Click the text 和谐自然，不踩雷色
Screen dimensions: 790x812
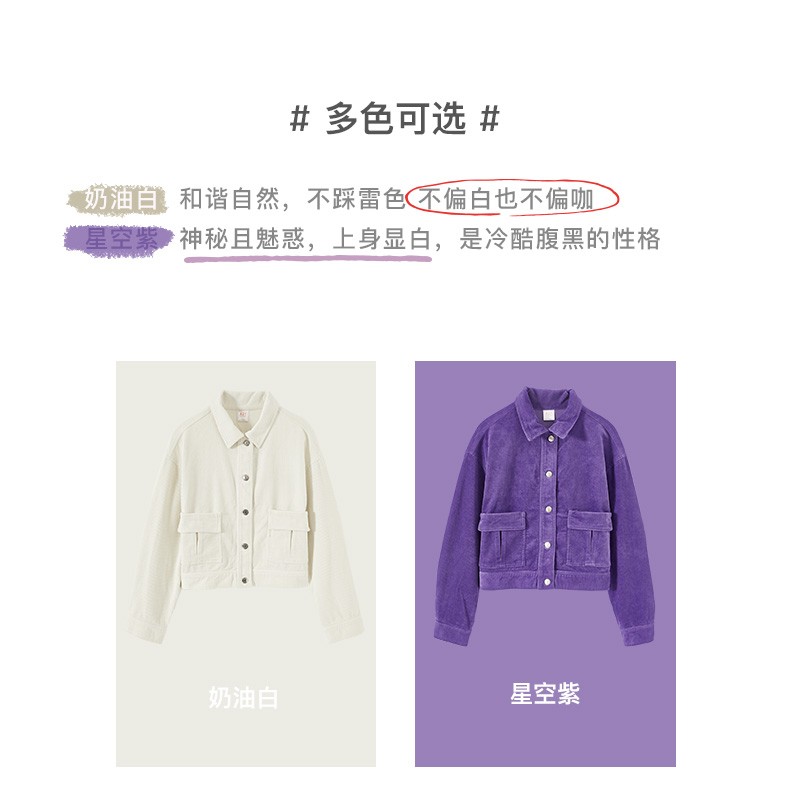tap(292, 199)
